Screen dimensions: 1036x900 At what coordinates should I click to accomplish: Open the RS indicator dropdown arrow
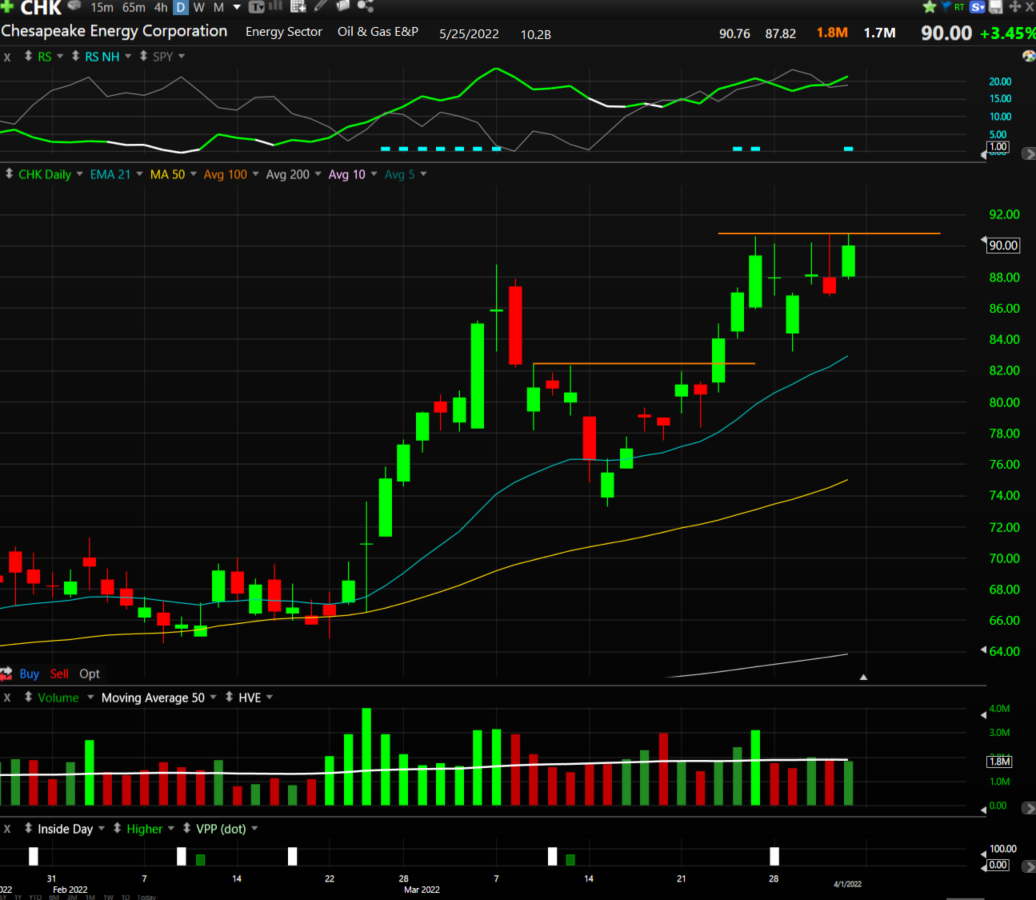(60, 56)
